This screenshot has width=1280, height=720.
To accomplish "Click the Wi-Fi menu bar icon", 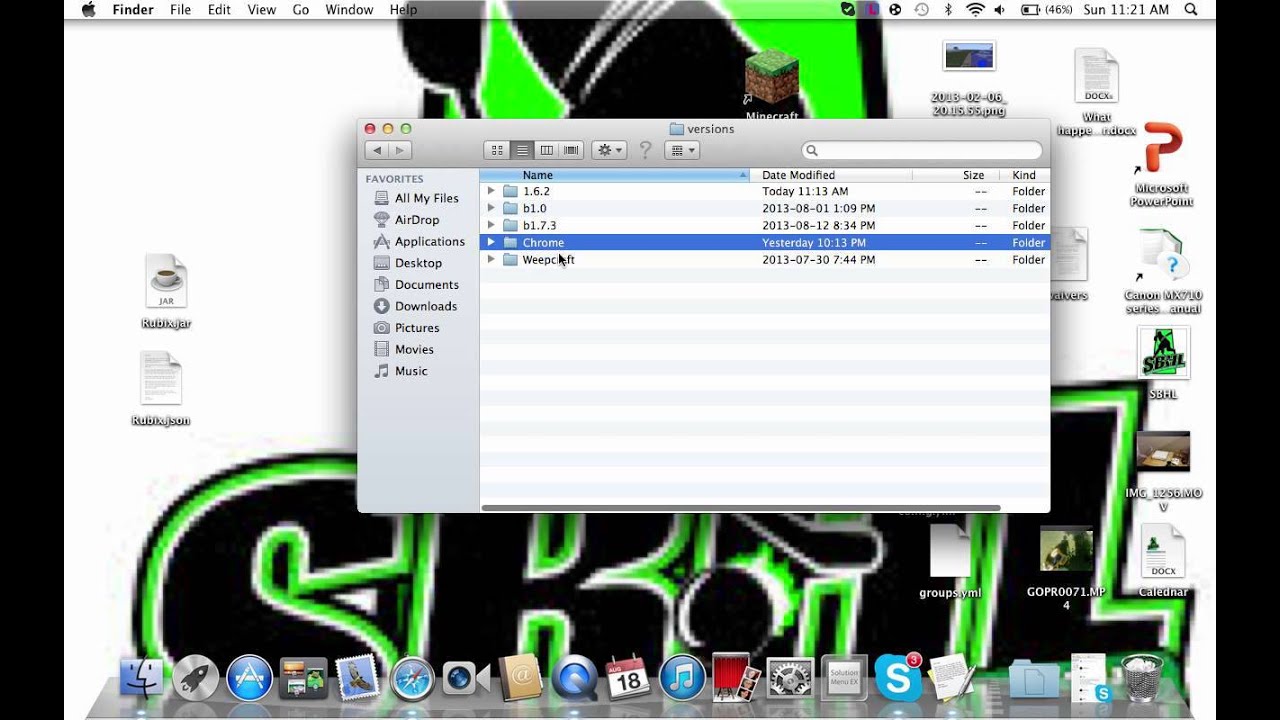I will click(x=975, y=10).
